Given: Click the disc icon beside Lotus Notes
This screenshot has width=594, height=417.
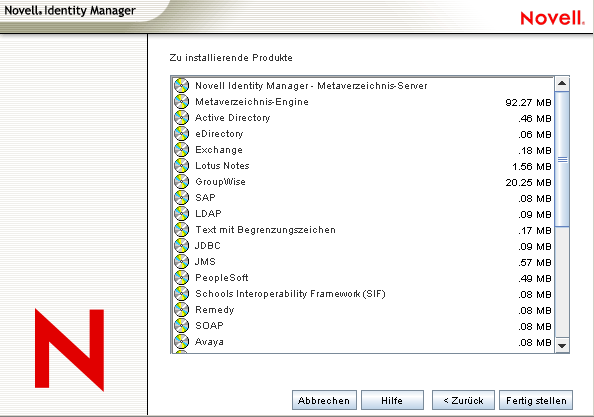Looking at the screenshot, I should tap(181, 166).
